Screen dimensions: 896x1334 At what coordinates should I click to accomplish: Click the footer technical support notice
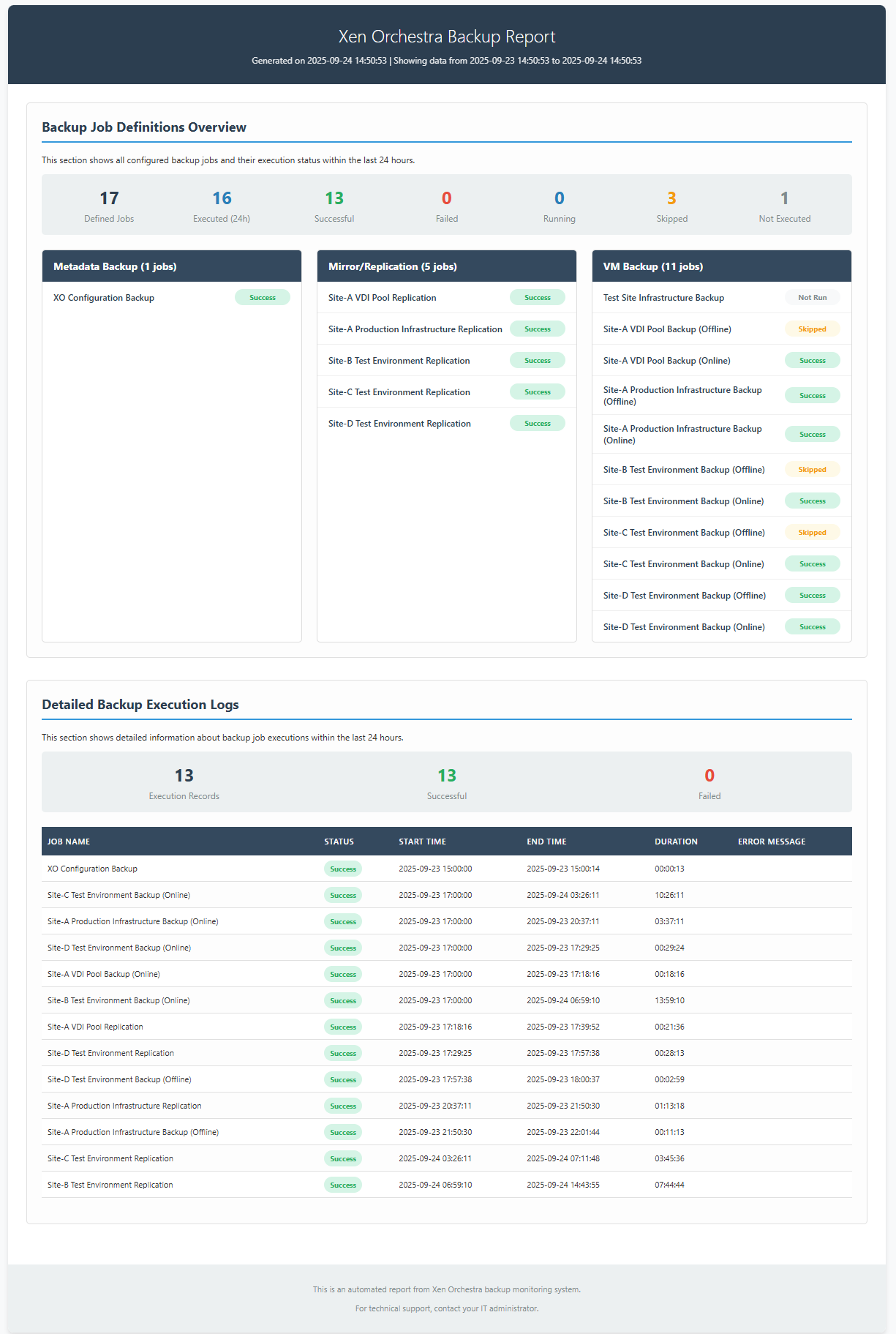(x=447, y=1308)
